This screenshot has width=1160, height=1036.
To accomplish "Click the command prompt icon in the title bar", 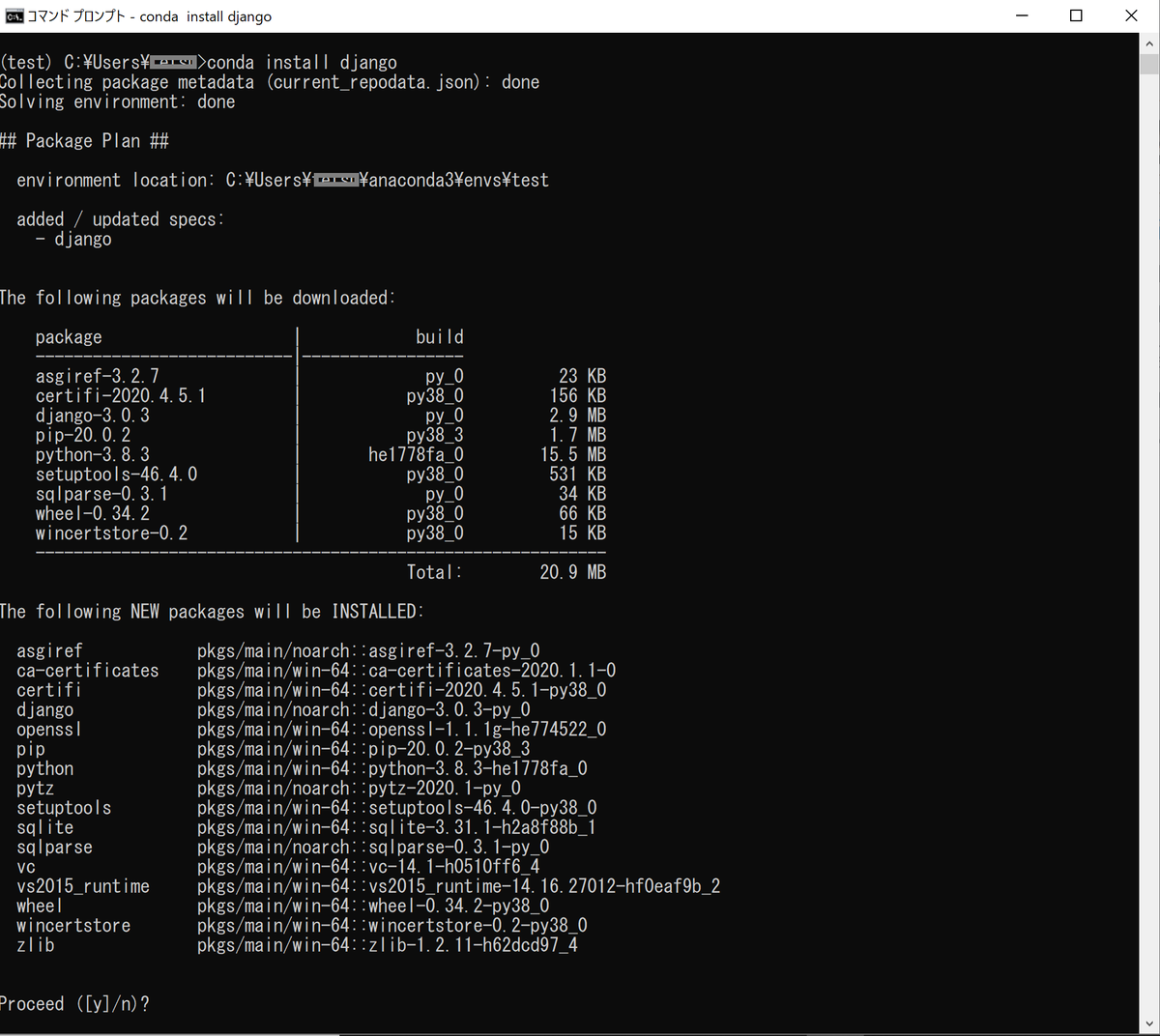I will tap(14, 15).
